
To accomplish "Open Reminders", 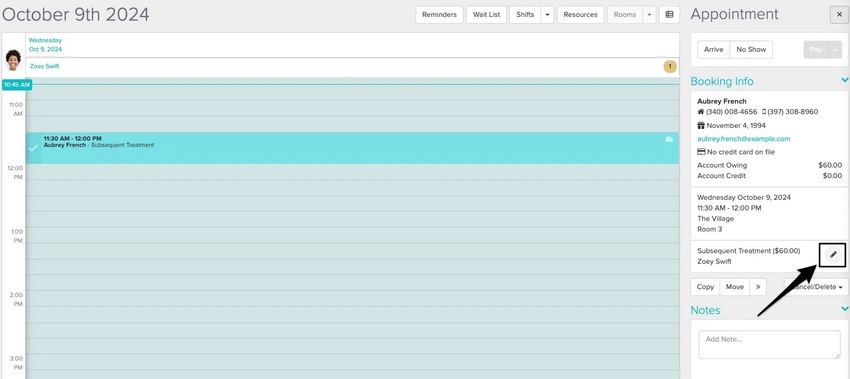I will pyautogui.click(x=439, y=15).
